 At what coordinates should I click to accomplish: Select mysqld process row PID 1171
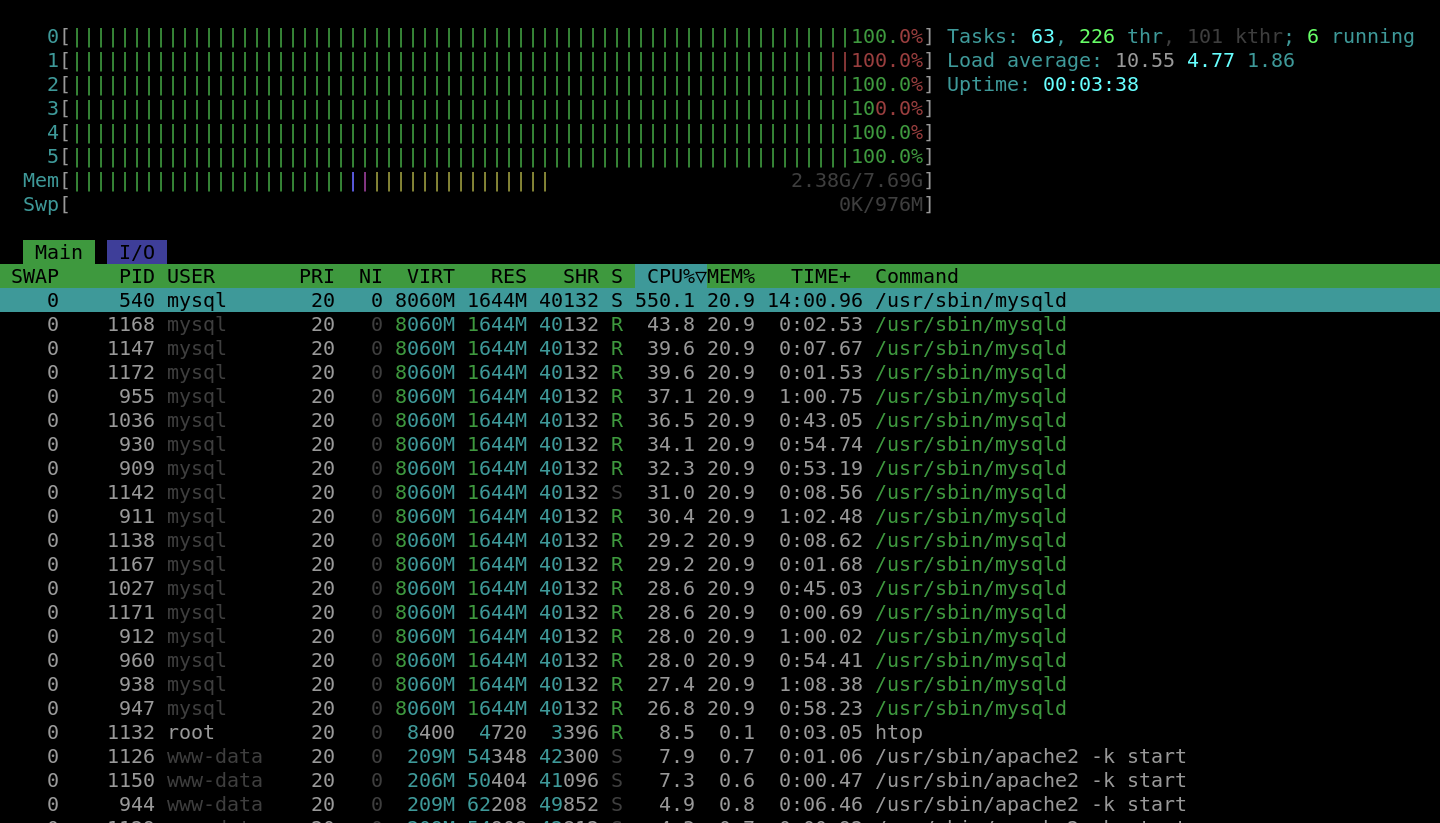click(x=720, y=612)
